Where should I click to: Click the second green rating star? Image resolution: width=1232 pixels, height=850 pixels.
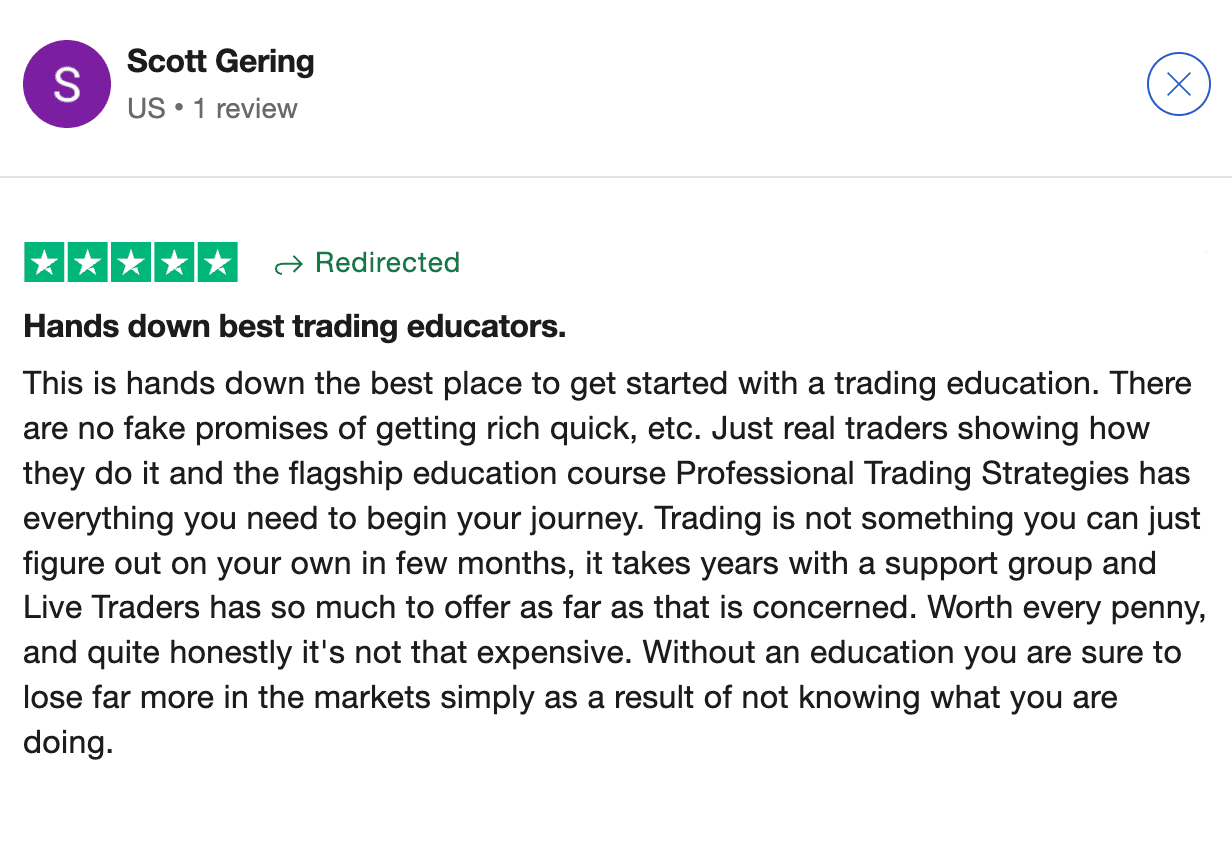coord(87,263)
